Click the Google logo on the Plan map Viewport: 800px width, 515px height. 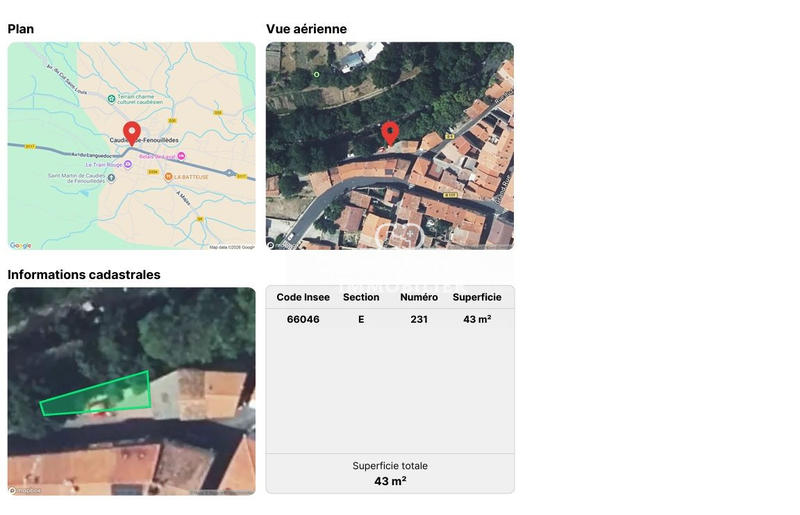21,245
